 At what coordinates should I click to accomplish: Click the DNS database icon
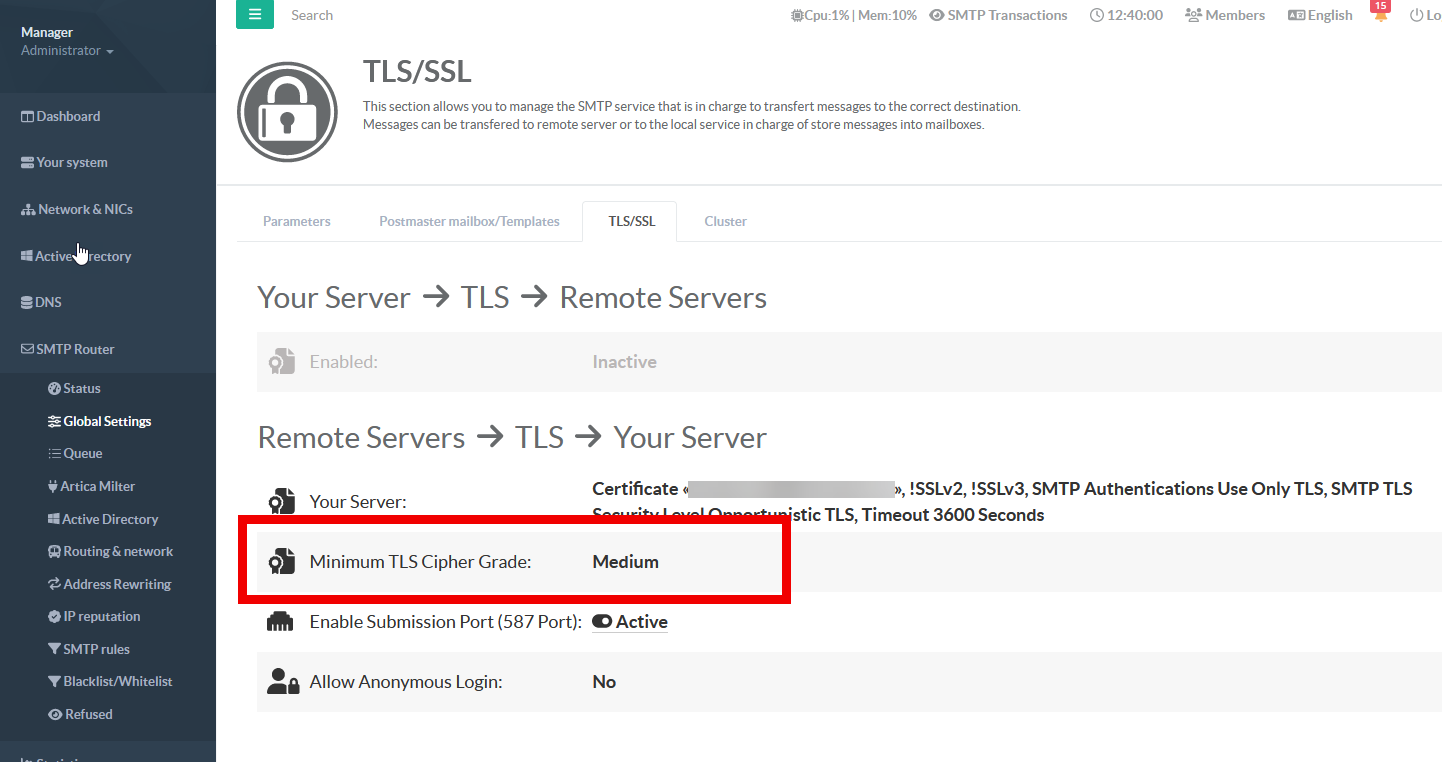pos(28,303)
